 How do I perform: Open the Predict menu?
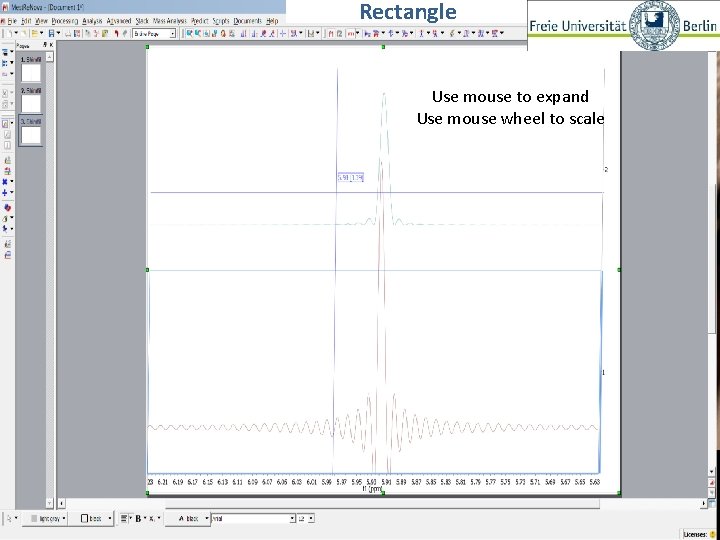200,21
